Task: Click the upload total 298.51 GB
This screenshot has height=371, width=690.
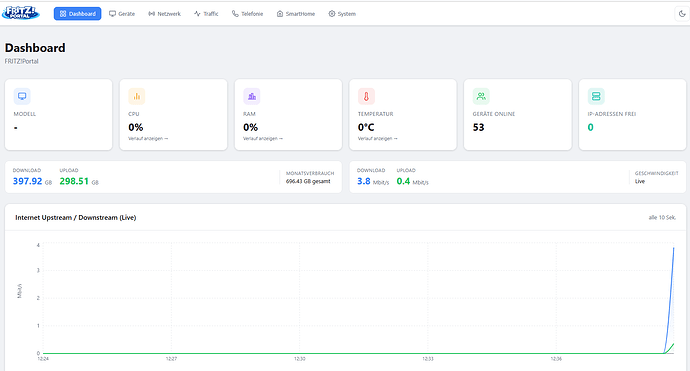Action: pyautogui.click(x=79, y=181)
